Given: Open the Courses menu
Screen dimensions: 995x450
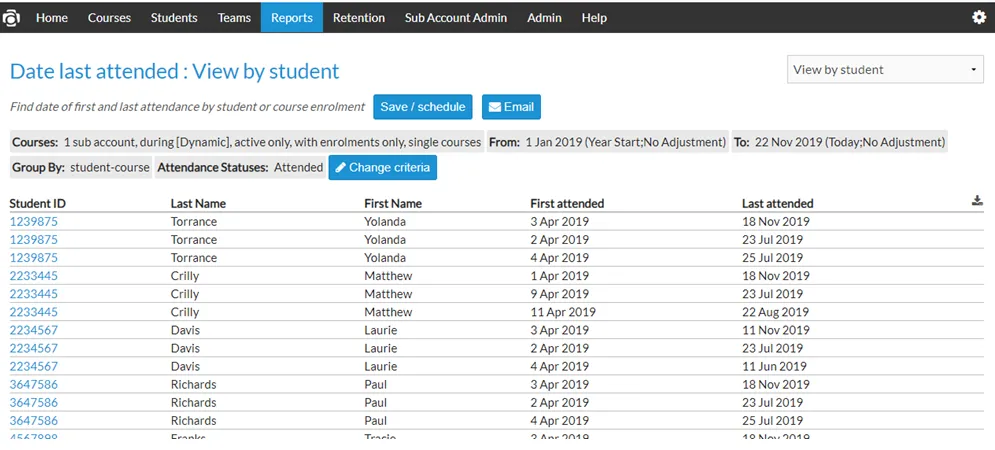Looking at the screenshot, I should 109,18.
